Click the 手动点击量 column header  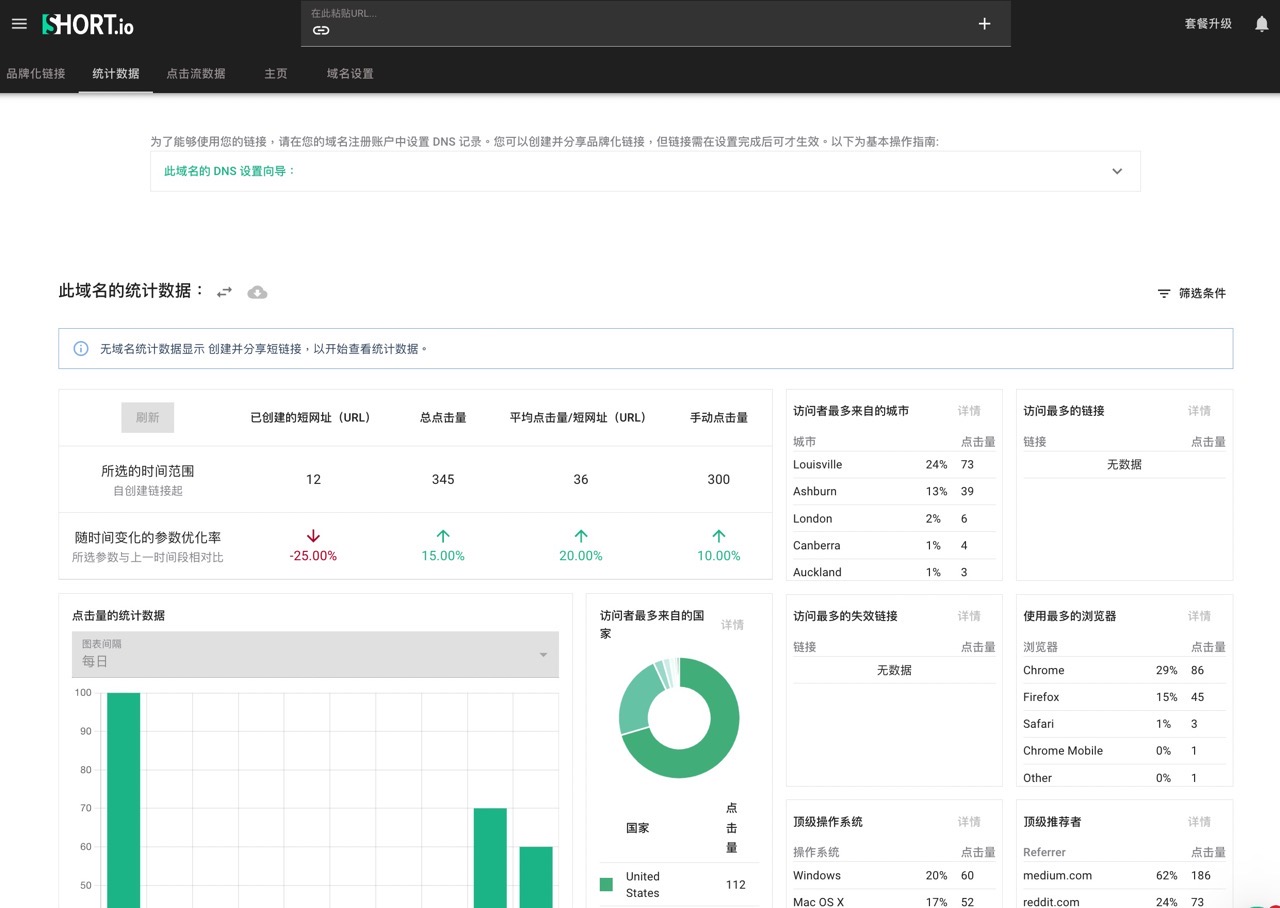pyautogui.click(x=719, y=418)
